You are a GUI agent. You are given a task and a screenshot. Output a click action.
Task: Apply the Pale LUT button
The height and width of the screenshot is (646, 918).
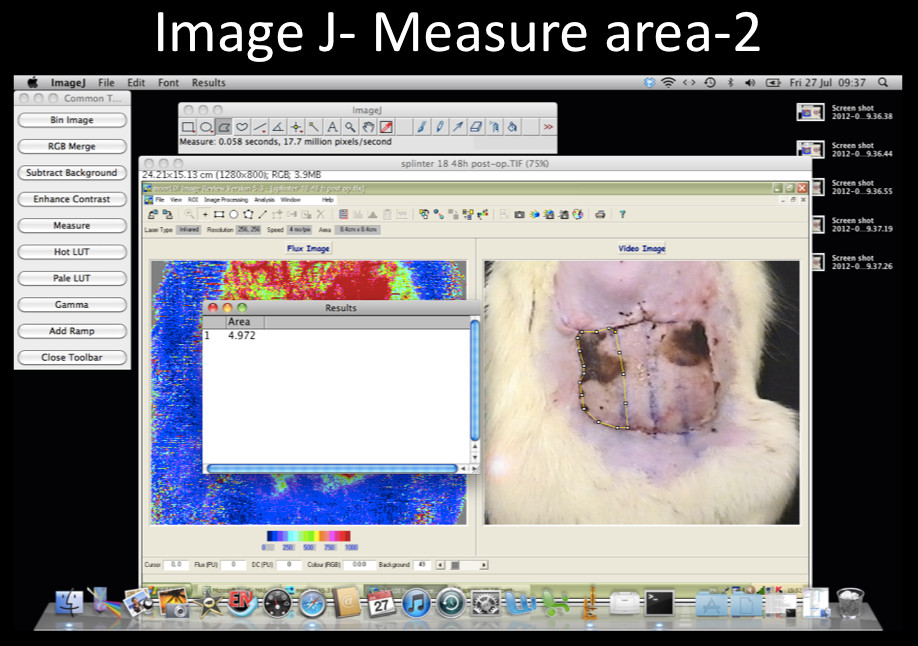[72, 278]
